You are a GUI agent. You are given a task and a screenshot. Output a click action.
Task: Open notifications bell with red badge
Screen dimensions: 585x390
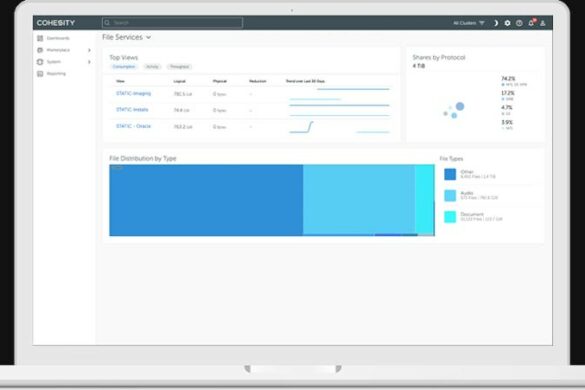(x=531, y=23)
